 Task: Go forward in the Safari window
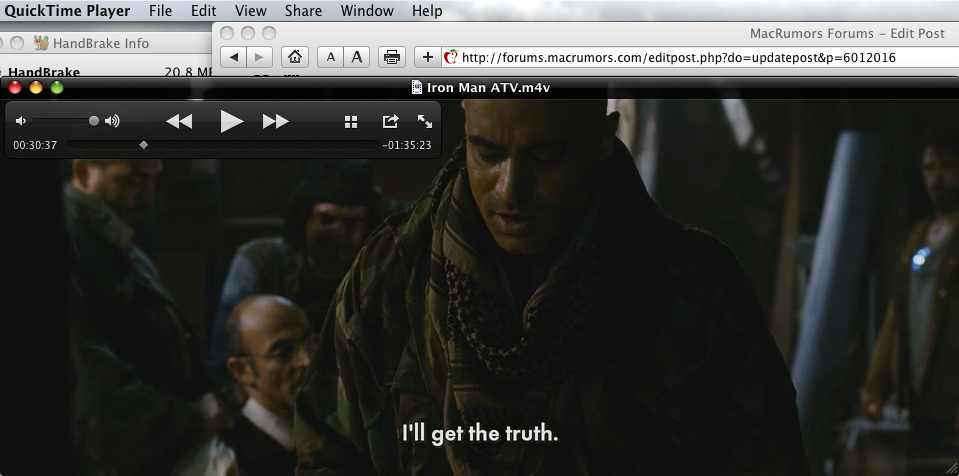pos(259,58)
